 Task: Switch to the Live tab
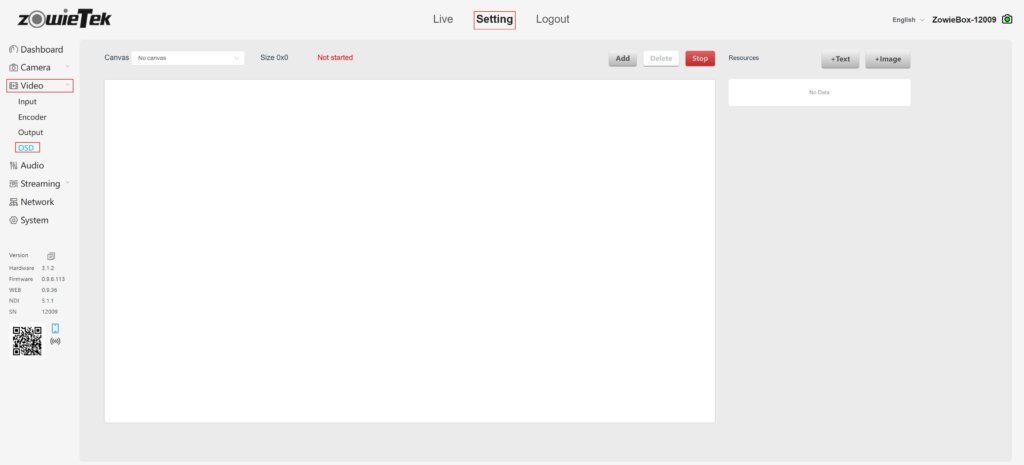coord(442,19)
